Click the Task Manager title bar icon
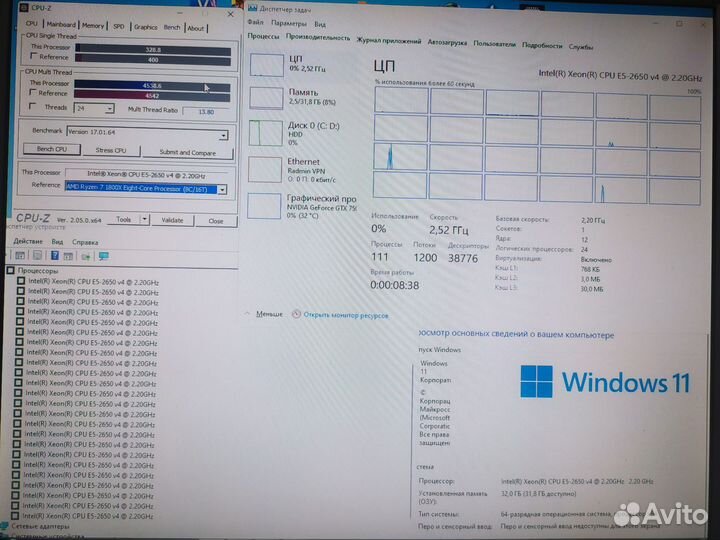The width and height of the screenshot is (720, 540). 253,8
